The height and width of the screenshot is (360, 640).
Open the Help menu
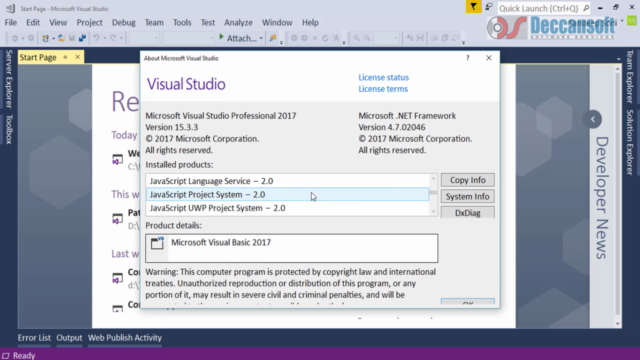pyautogui.click(x=310, y=22)
